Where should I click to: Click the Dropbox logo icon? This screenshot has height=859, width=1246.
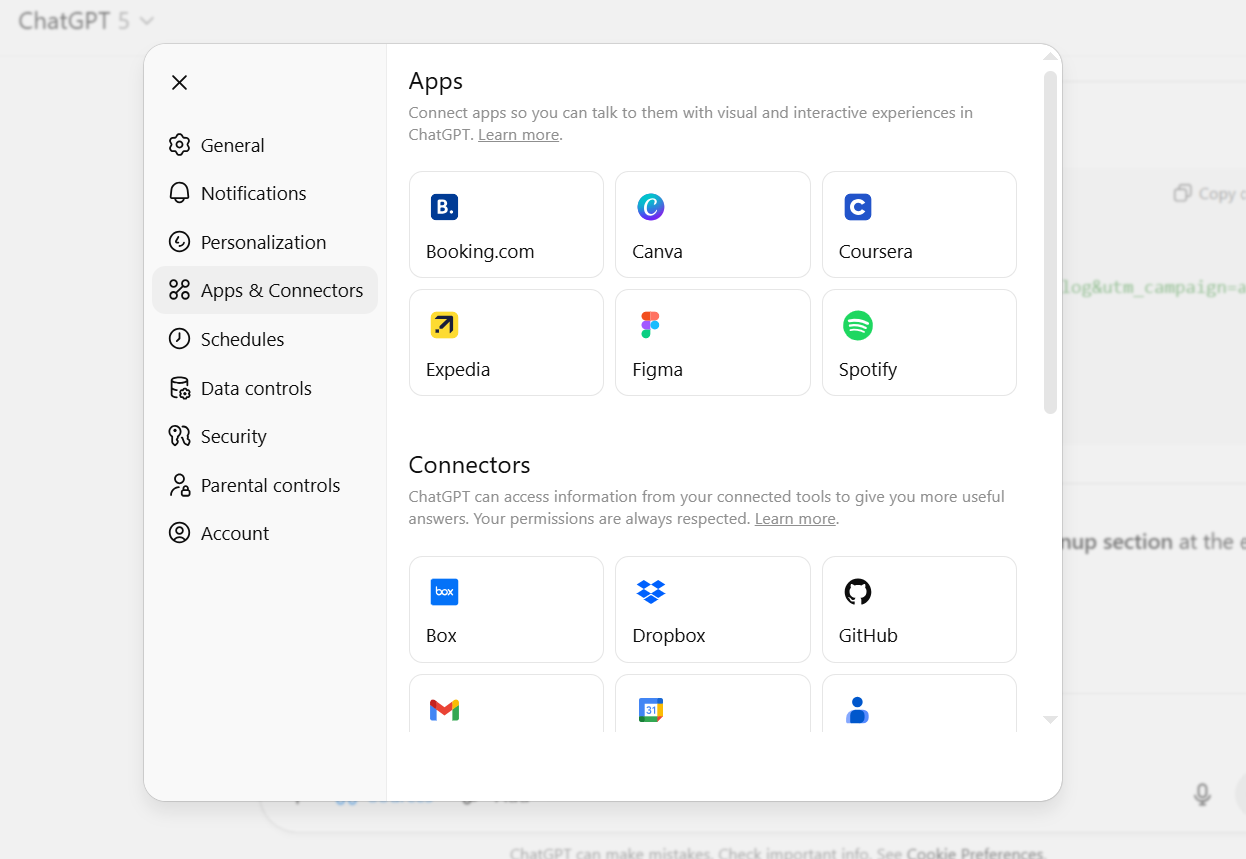(651, 592)
